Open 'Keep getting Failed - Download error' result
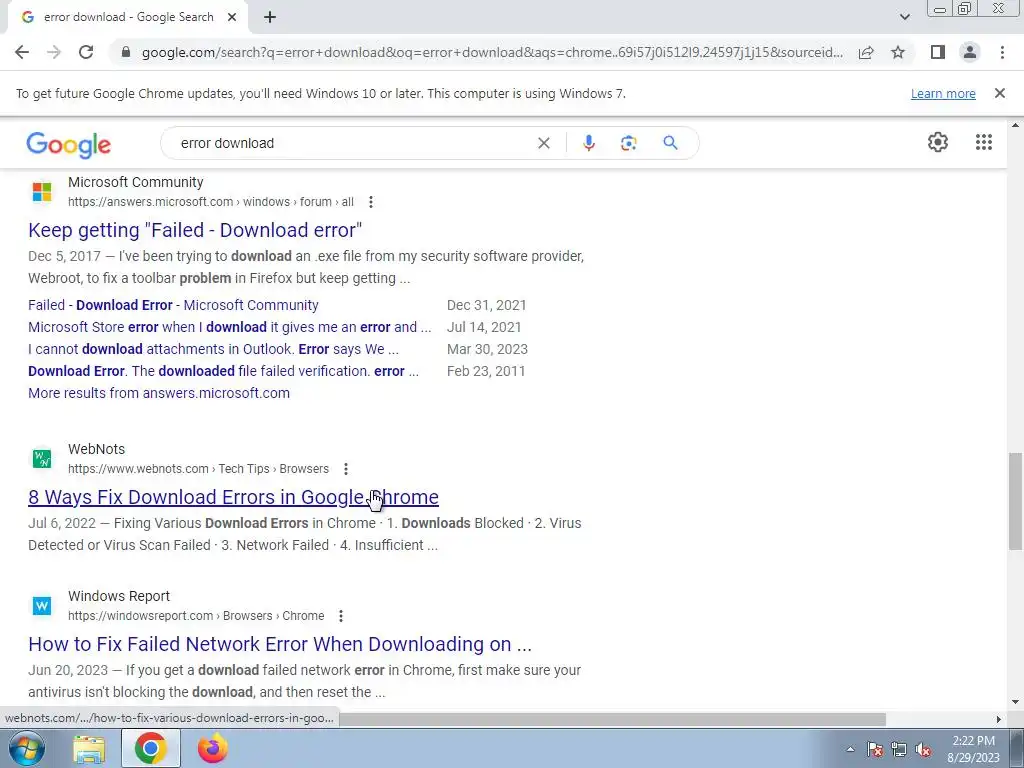The image size is (1024, 768). pos(195,230)
